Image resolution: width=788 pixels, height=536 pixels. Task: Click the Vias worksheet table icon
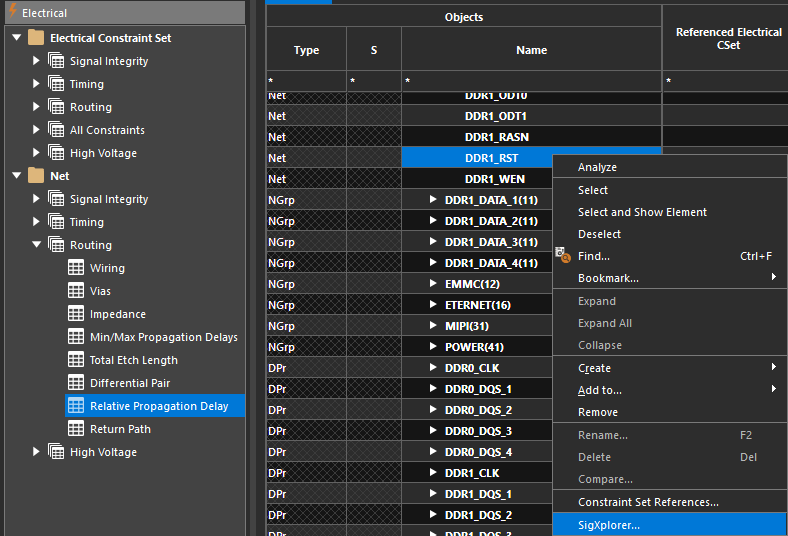coord(75,291)
